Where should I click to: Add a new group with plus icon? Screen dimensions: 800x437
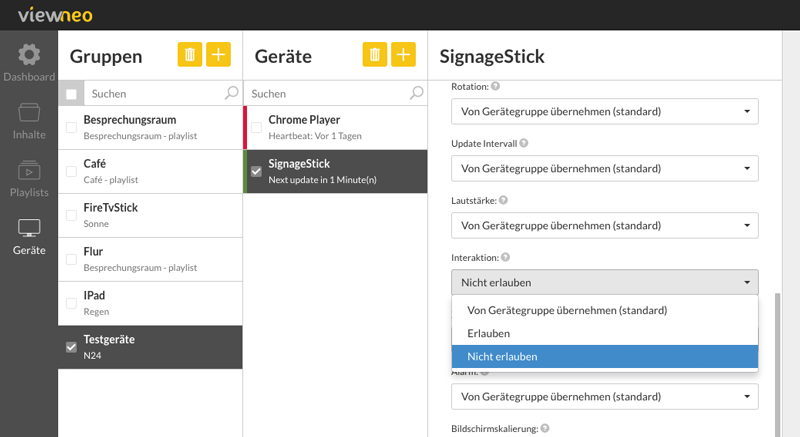(218, 55)
